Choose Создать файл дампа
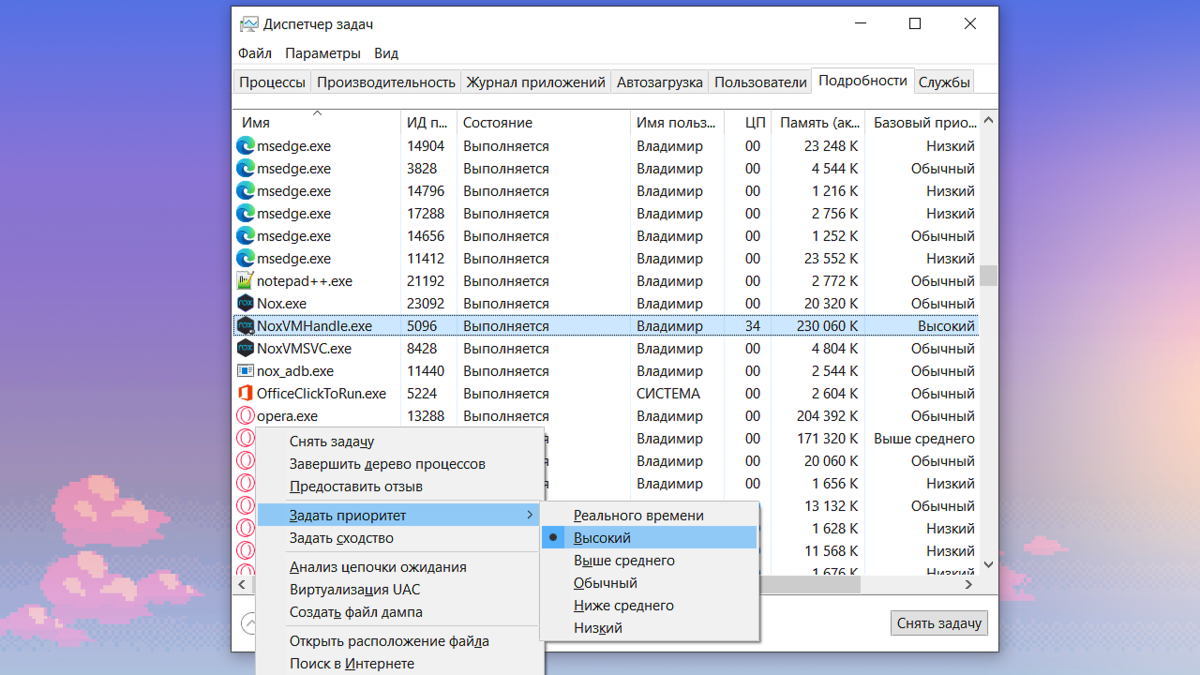The image size is (1200, 675). [x=400, y=612]
